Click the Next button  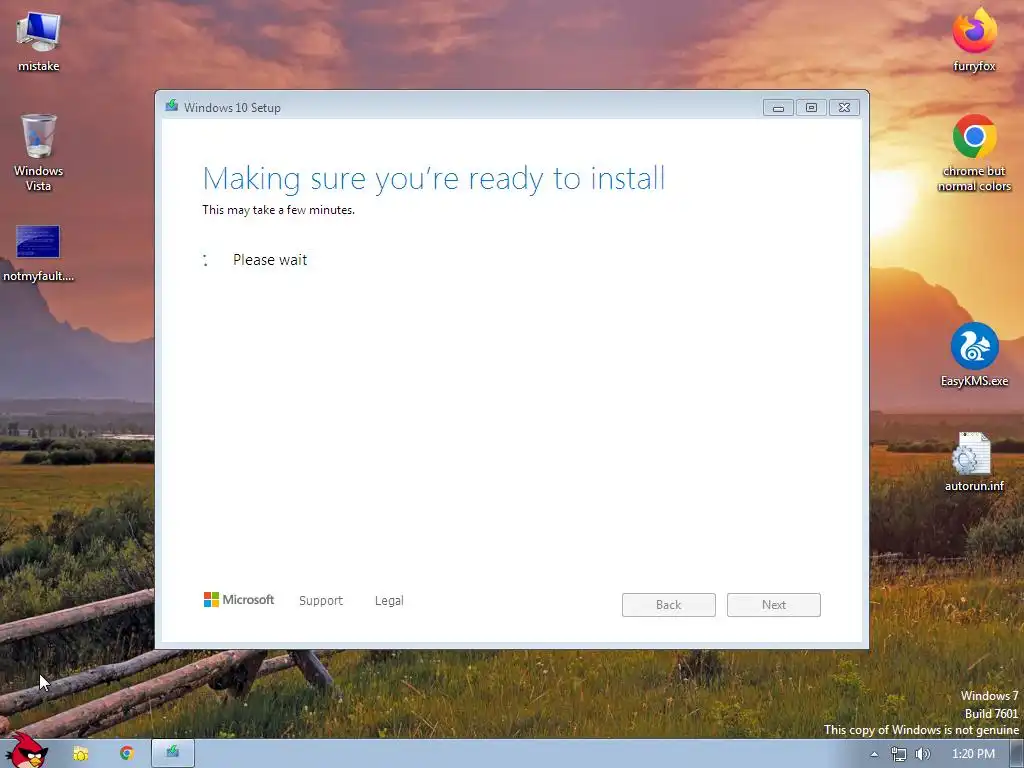[x=774, y=605]
